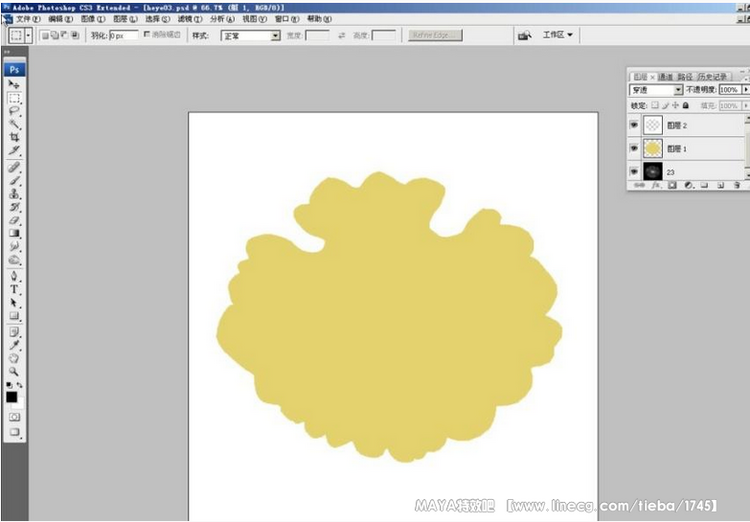Open the 工作区 workspace dropdown
The width and height of the screenshot is (750, 522).
558,35
